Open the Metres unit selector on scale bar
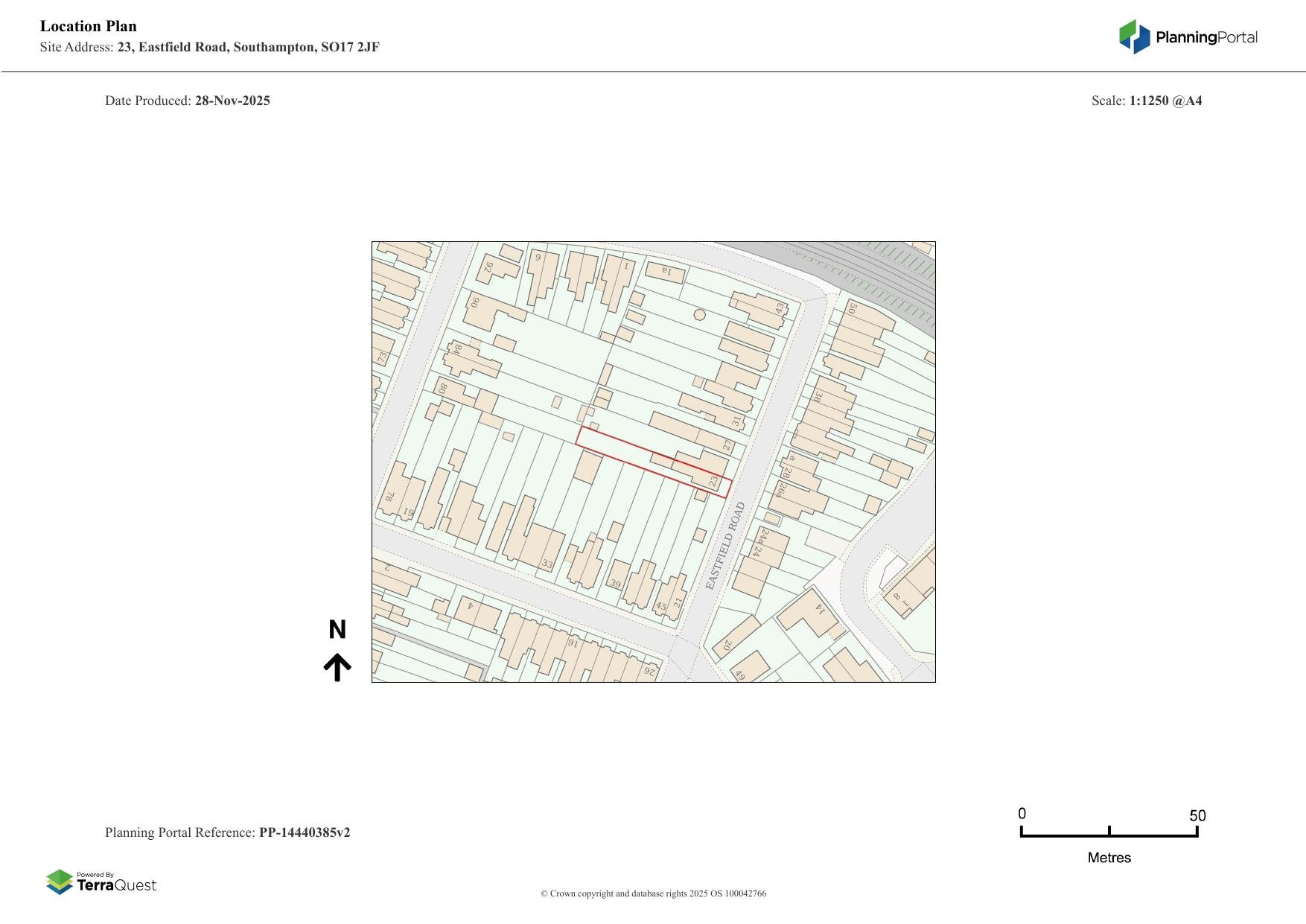 1109,857
